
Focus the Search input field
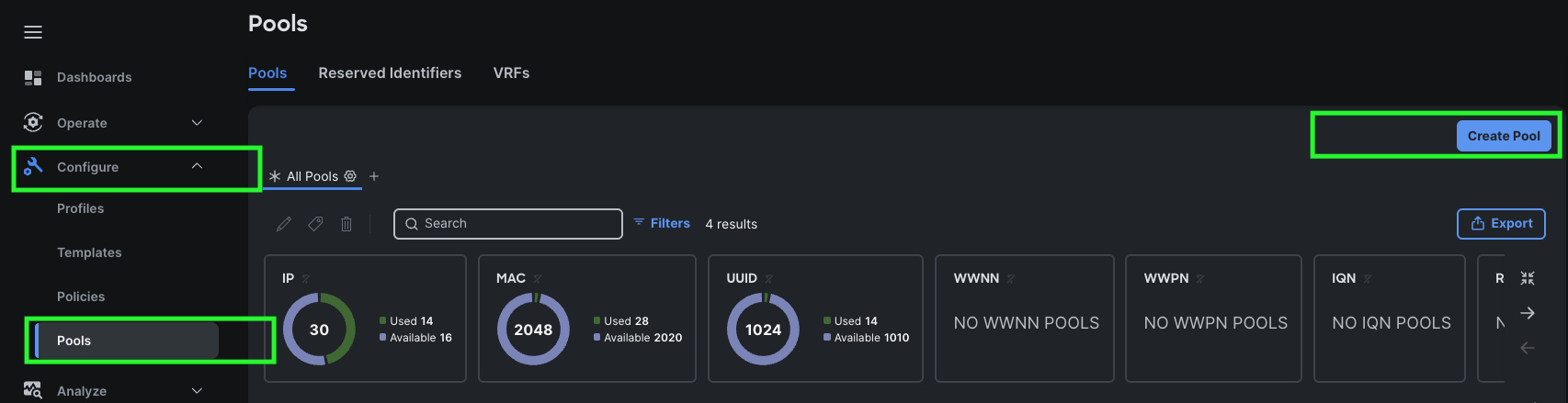[508, 224]
